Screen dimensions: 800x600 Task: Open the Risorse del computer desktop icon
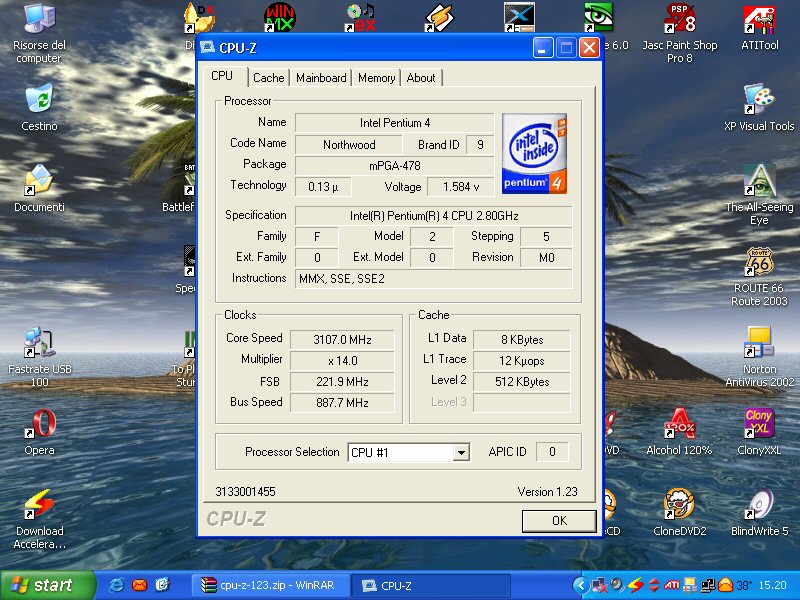pos(39,33)
